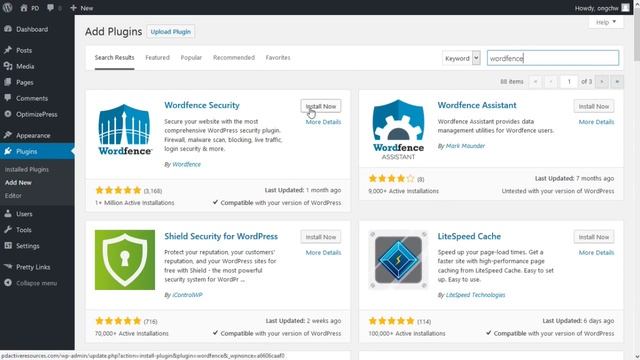This screenshot has width=640, height=360.
Task: Click Collapse menu in sidebar
Action: [37, 283]
